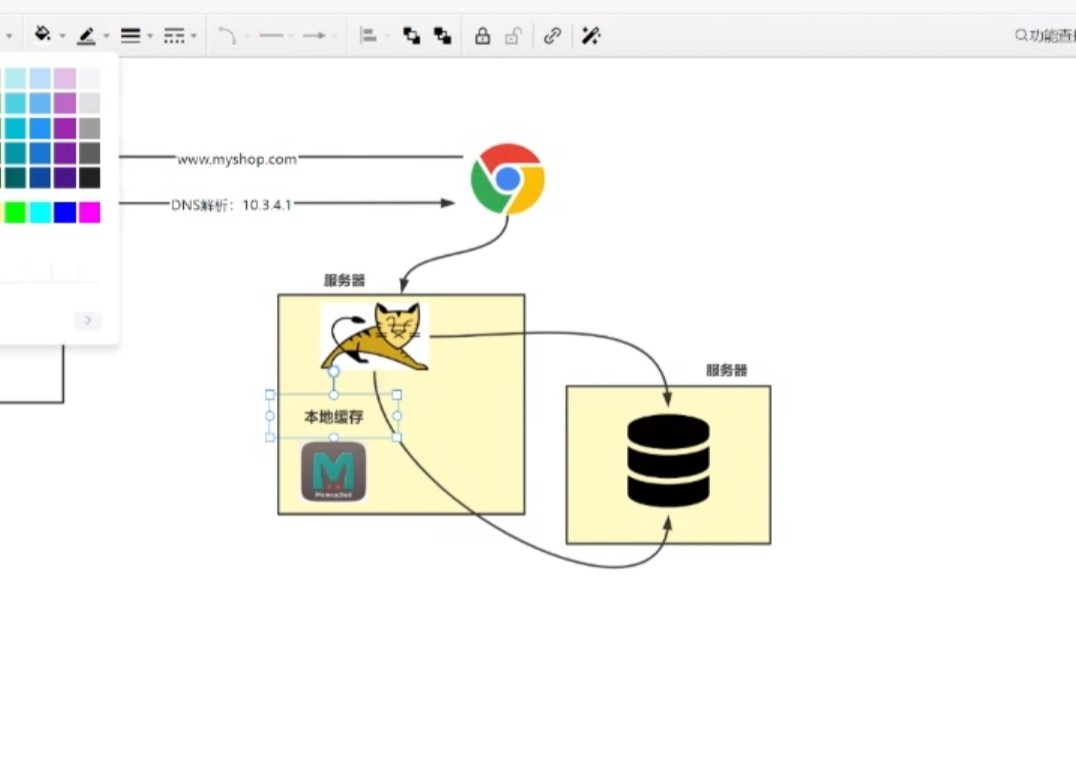Click 服务器 label above the Tomcat box

point(344,280)
